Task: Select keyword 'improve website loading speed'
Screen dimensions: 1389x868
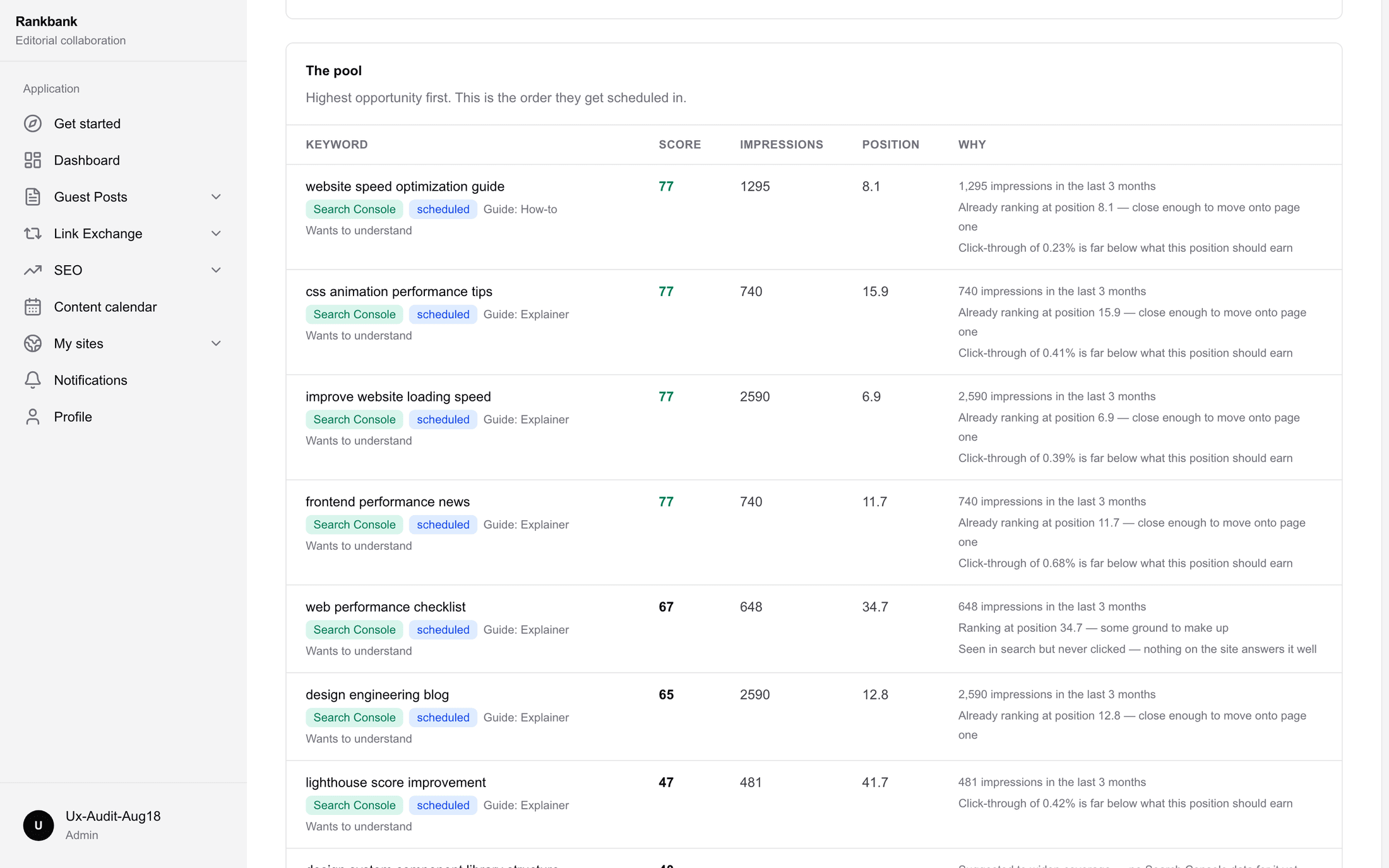Action: pos(398,396)
